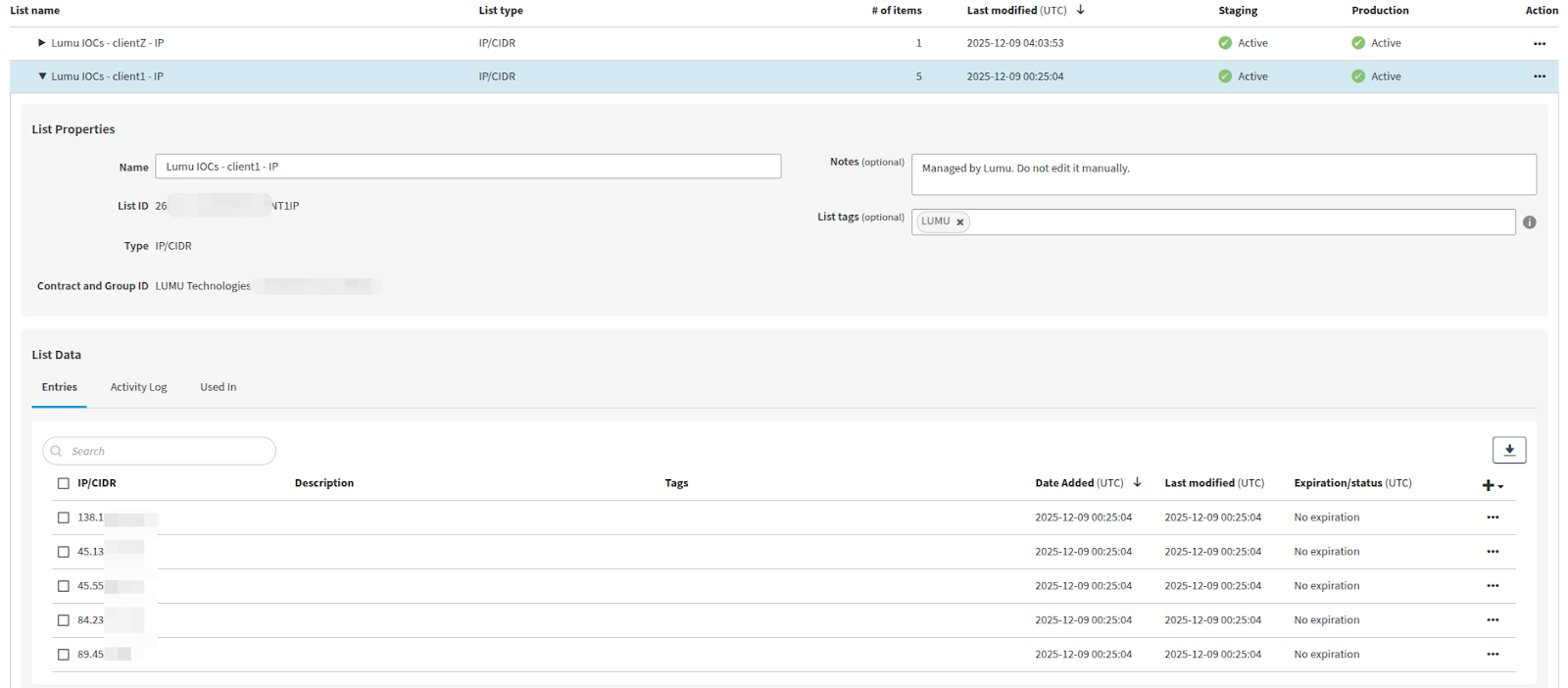Viewport: 1568px width, 688px height.
Task: Switch to the Activity Log tab
Action: (x=138, y=387)
